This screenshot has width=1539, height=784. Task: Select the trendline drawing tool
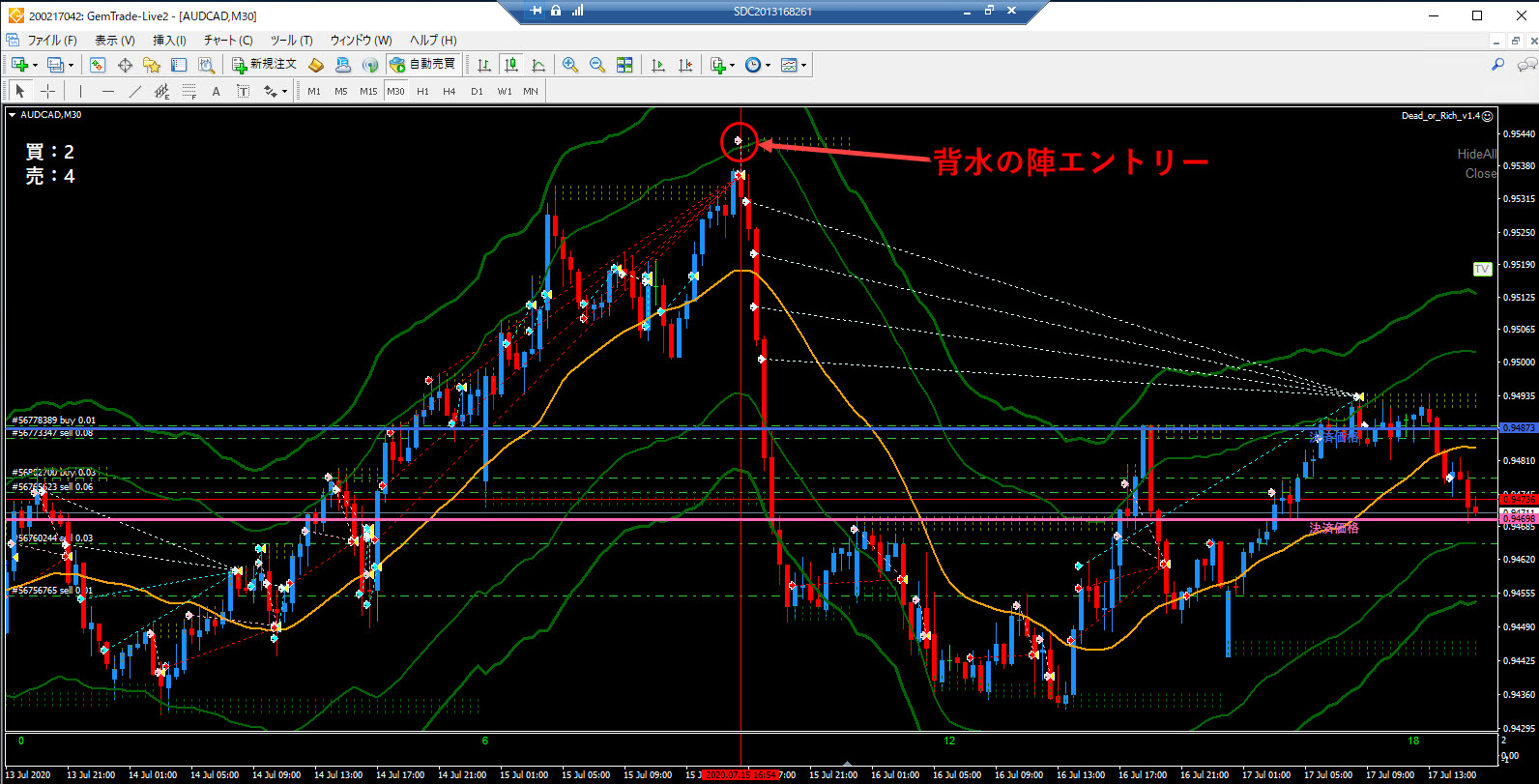134,91
